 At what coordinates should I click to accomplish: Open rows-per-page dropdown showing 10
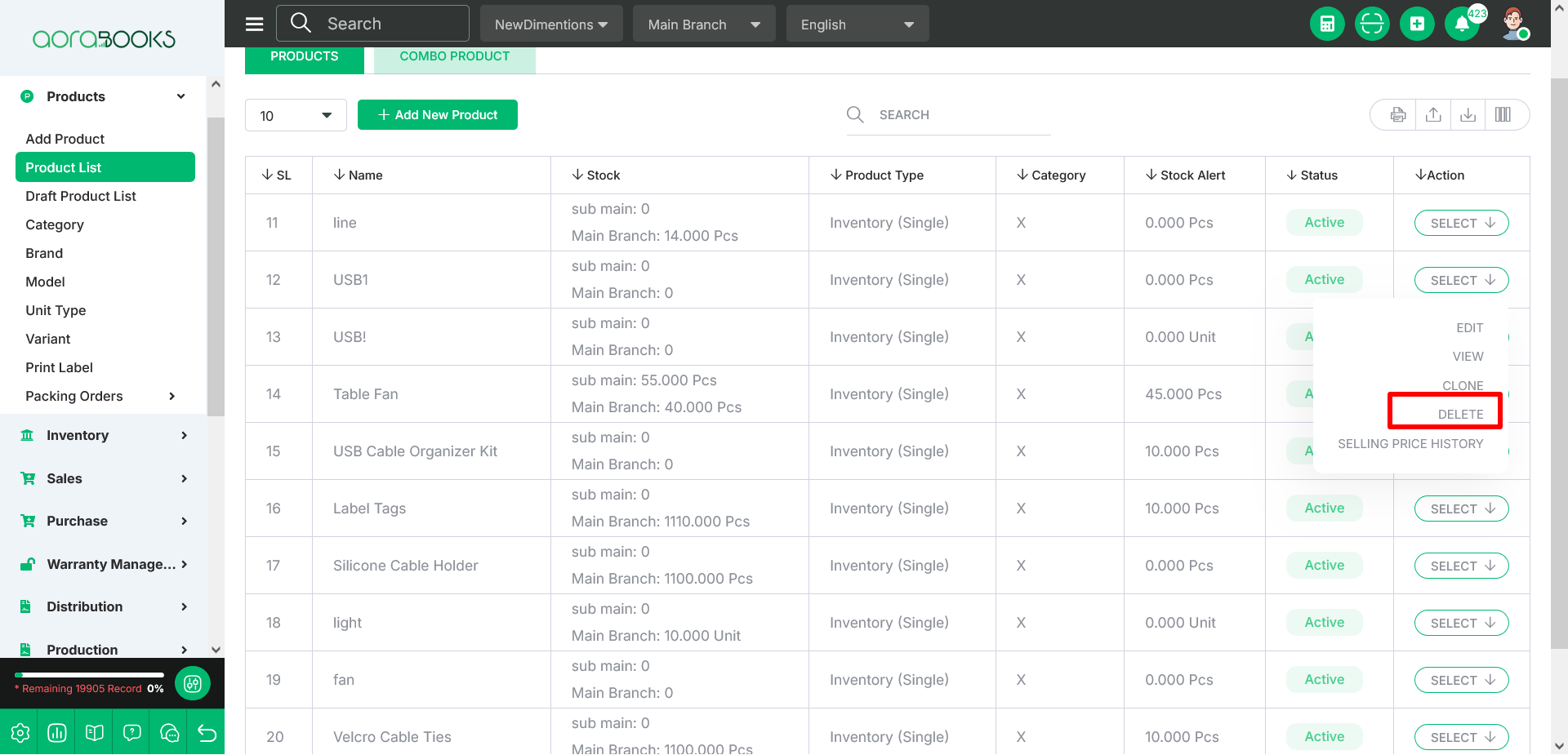[x=296, y=115]
